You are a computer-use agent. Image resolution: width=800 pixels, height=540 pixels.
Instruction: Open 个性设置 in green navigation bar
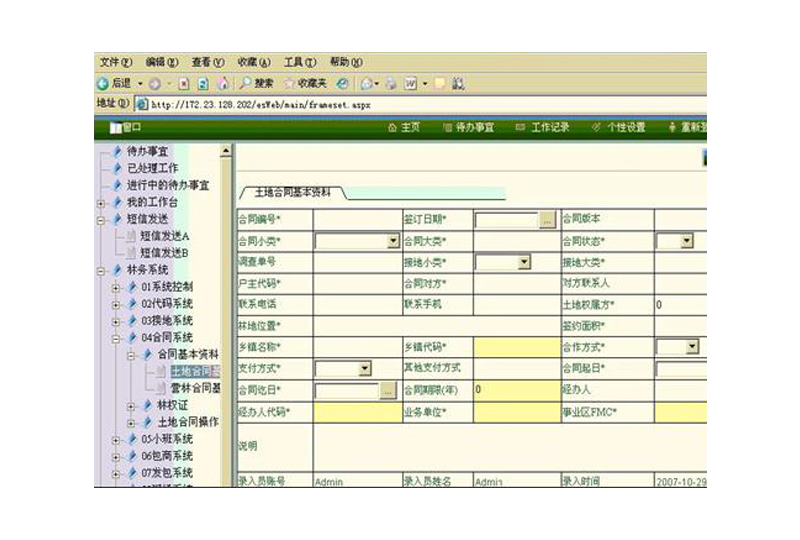tap(618, 128)
